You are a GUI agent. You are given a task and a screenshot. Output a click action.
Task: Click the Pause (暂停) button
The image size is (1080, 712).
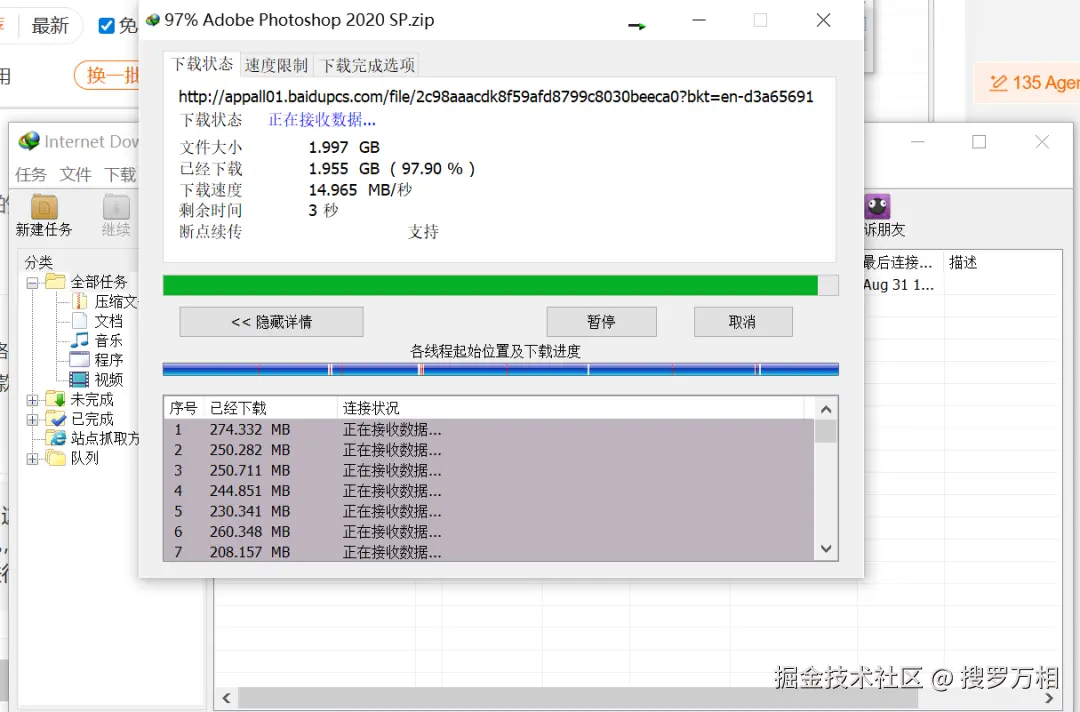click(x=601, y=322)
